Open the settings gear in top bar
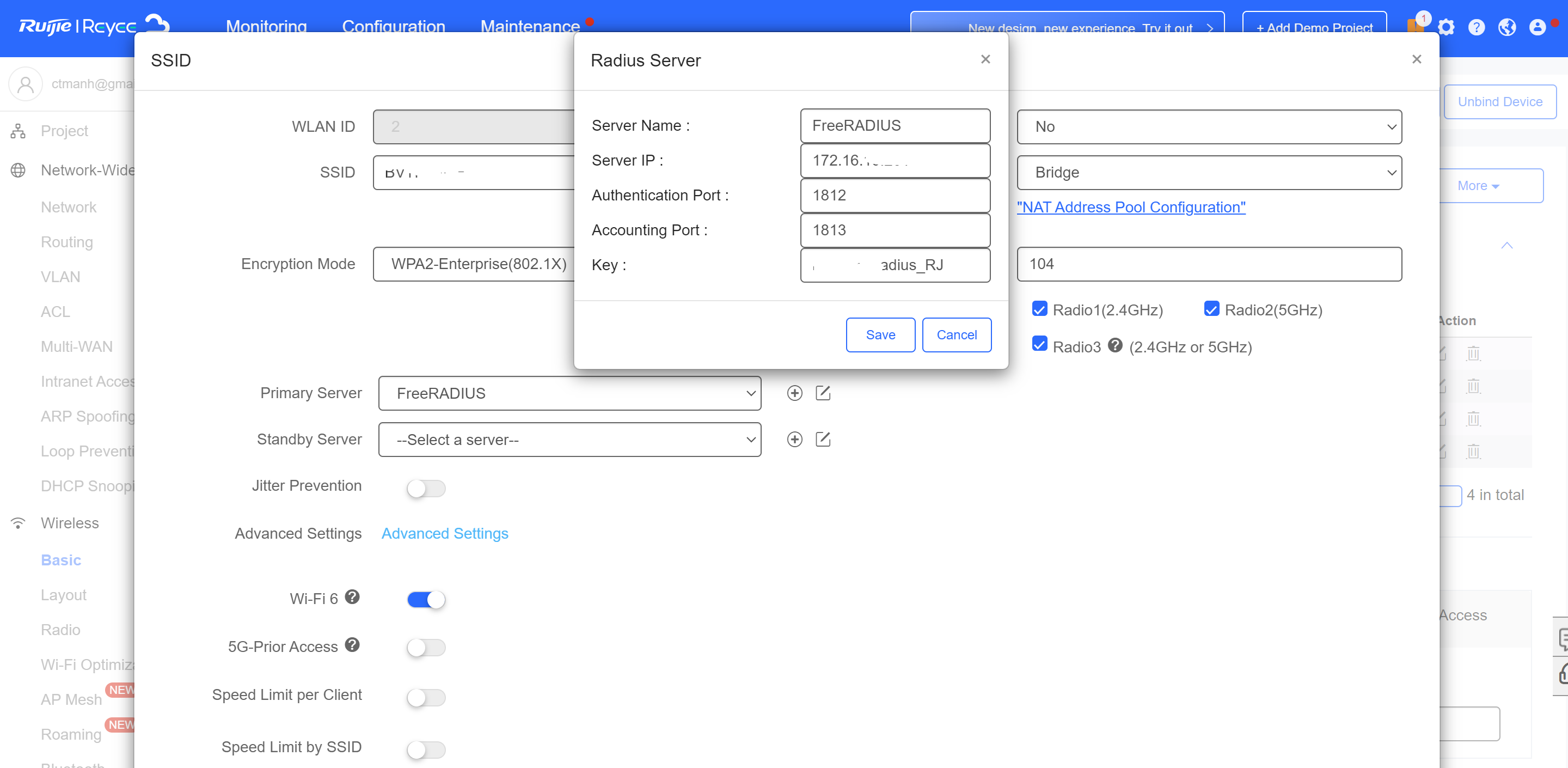The height and width of the screenshot is (768, 1568). tap(1446, 27)
